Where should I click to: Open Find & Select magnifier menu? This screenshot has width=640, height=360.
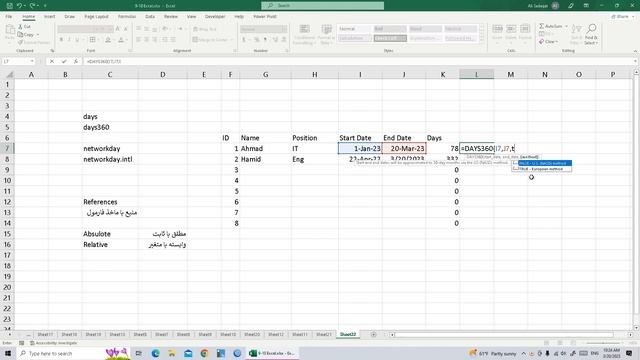[x=591, y=34]
